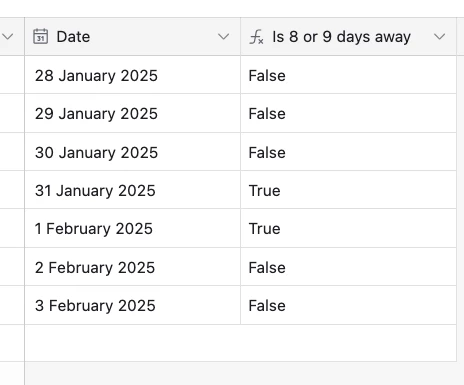Open the Date column dropdown arrow

[223, 37]
